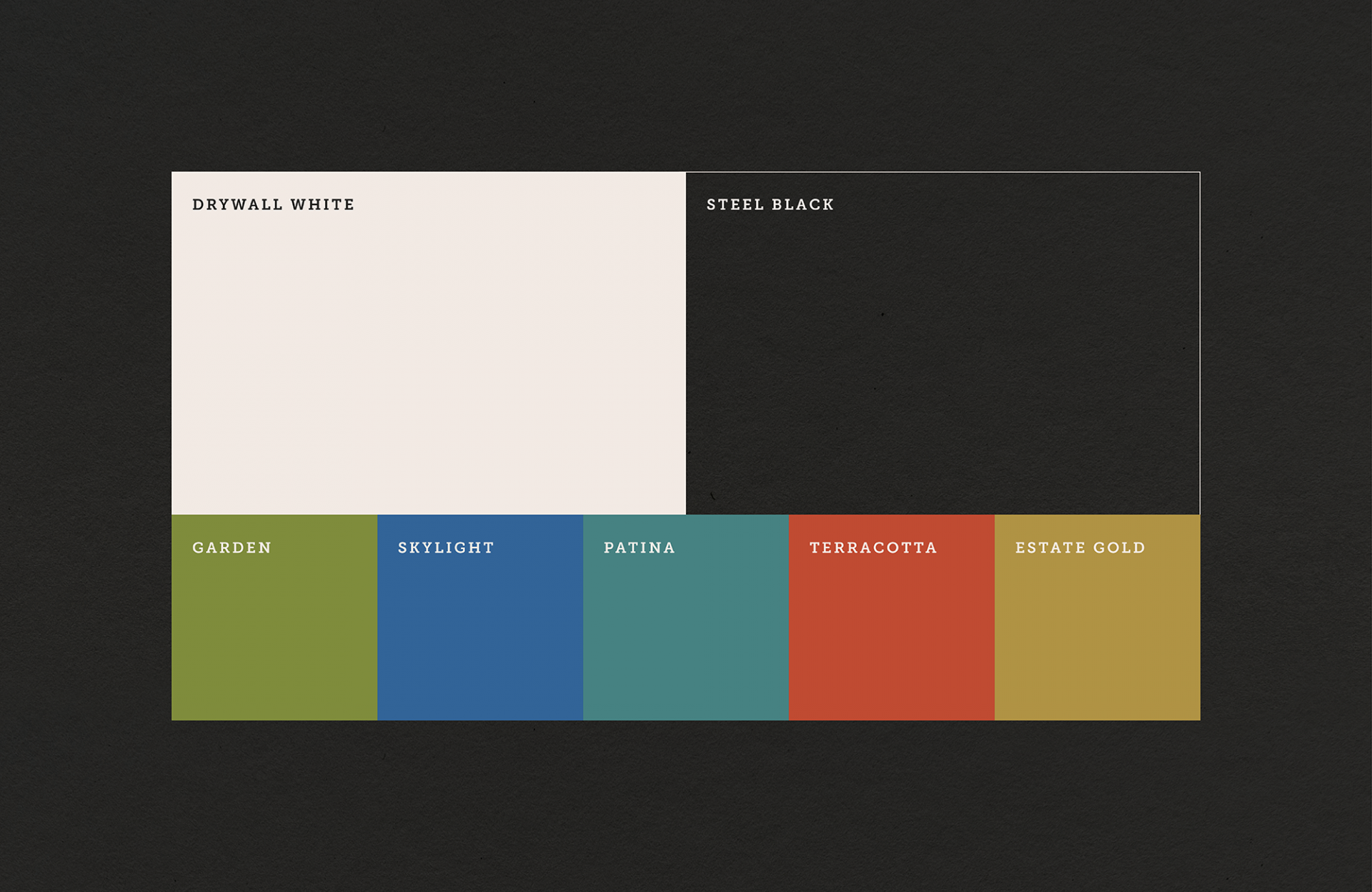The height and width of the screenshot is (892, 1372).
Task: Select the Steel Black color swatch
Action: pos(943,343)
